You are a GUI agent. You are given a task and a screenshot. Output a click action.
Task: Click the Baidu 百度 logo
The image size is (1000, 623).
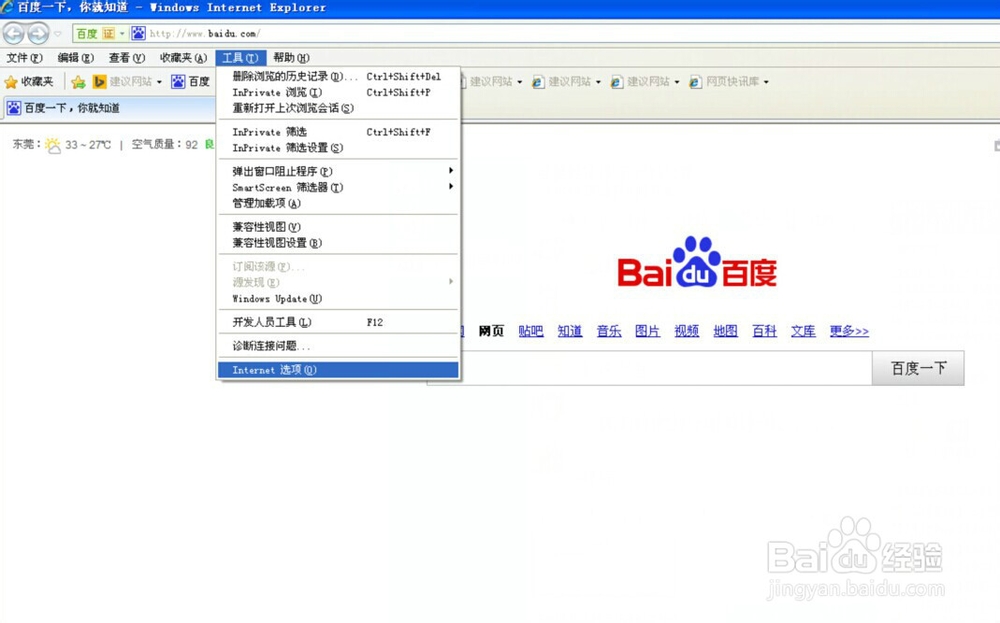pos(697,263)
